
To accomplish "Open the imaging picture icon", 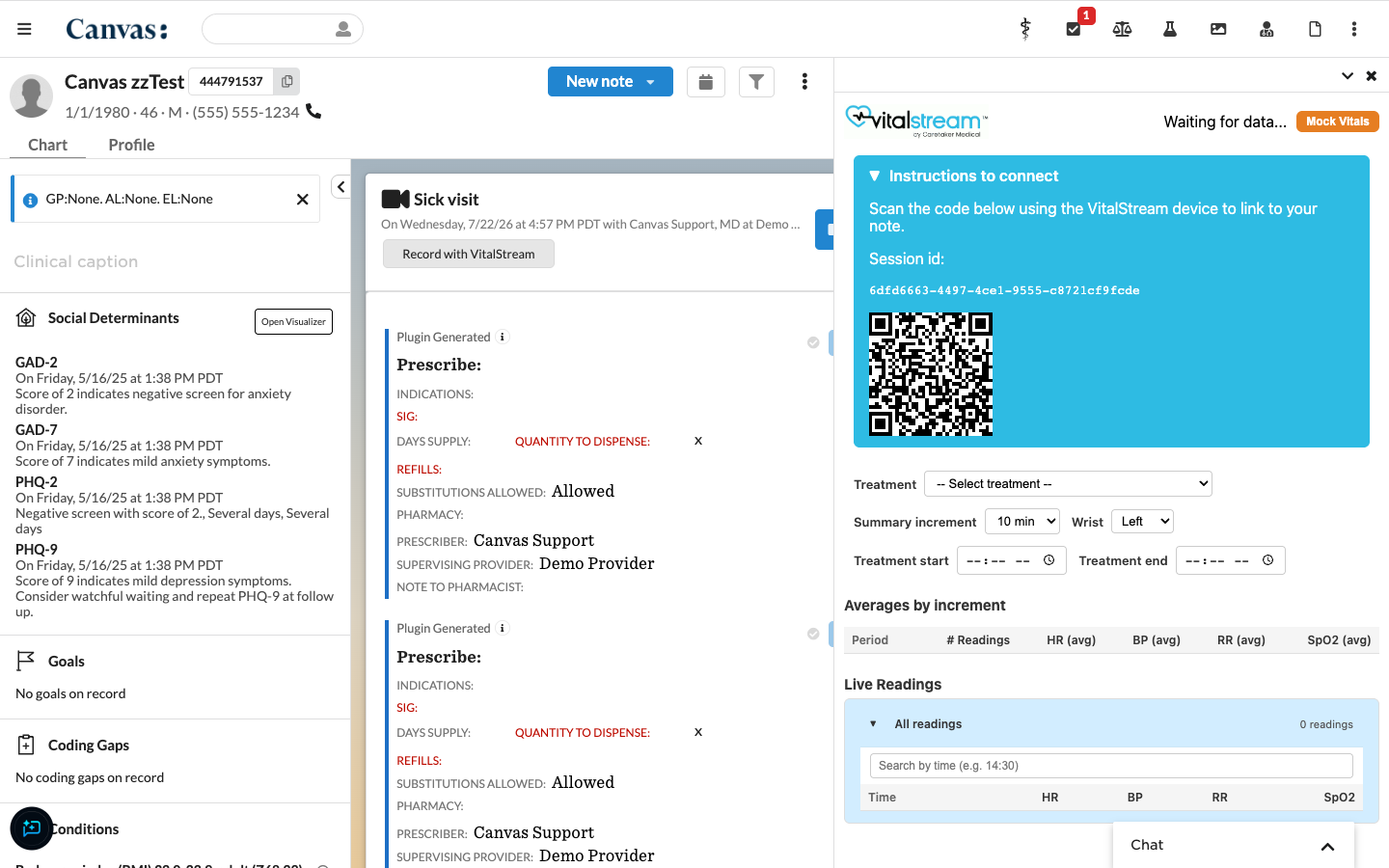I will tap(1218, 29).
